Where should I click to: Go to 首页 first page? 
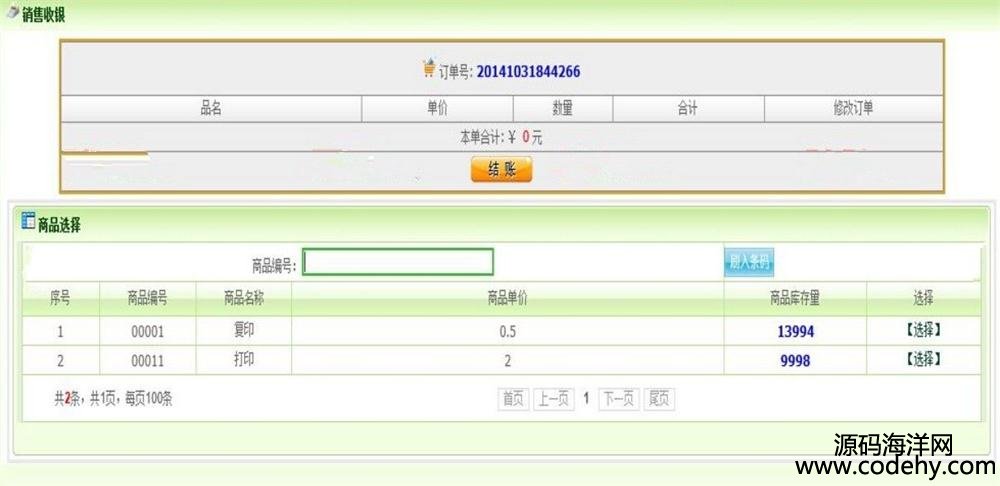[x=513, y=399]
